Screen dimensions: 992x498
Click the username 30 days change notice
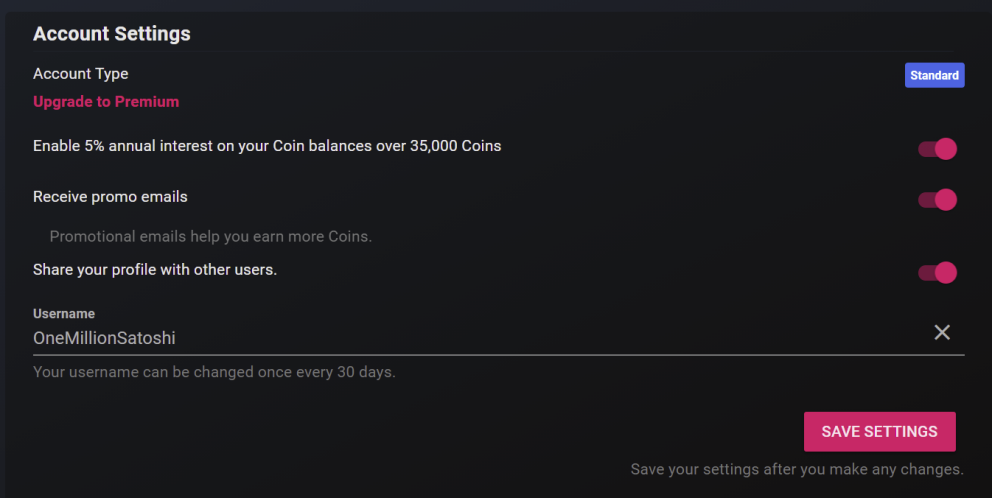coord(214,372)
